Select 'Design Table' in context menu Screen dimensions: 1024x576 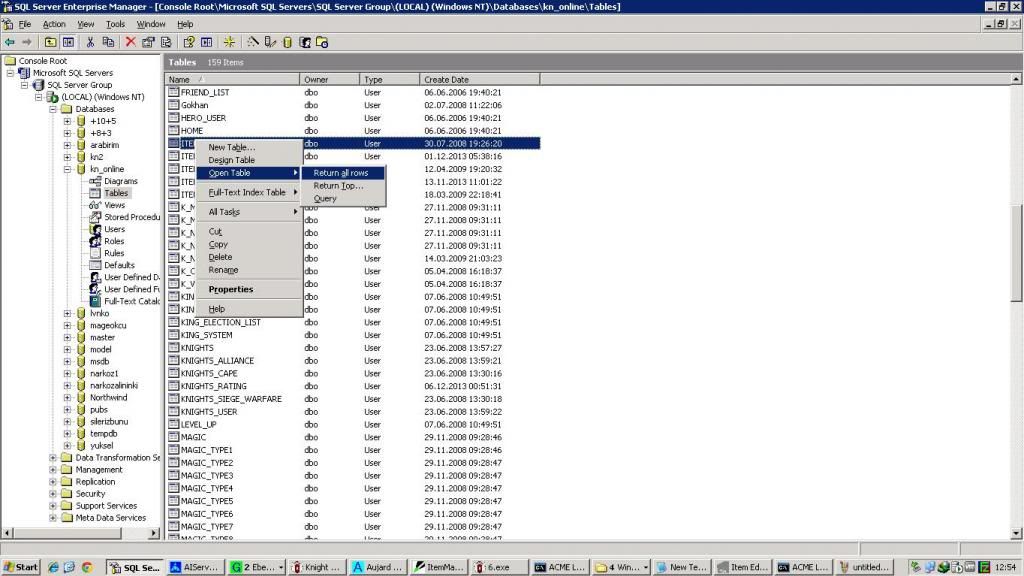coord(231,160)
